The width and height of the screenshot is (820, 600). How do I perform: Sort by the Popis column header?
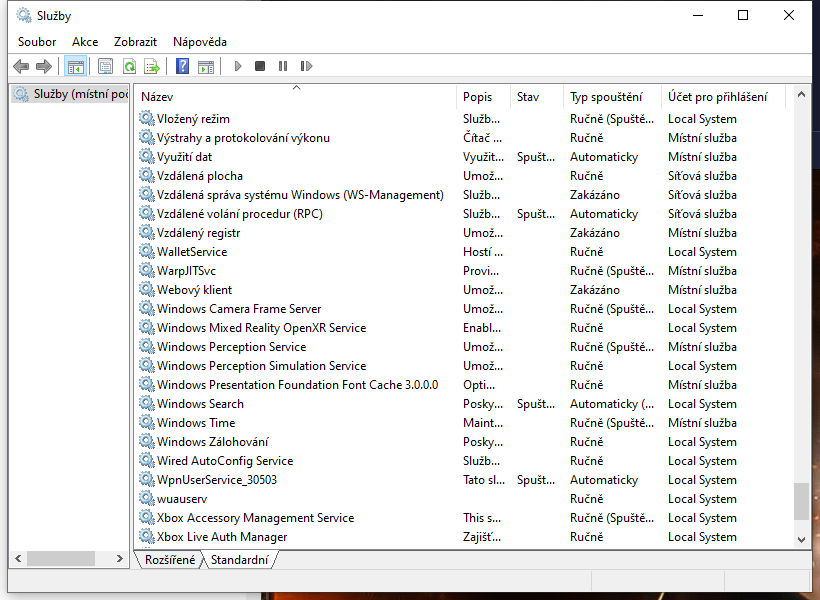(483, 97)
